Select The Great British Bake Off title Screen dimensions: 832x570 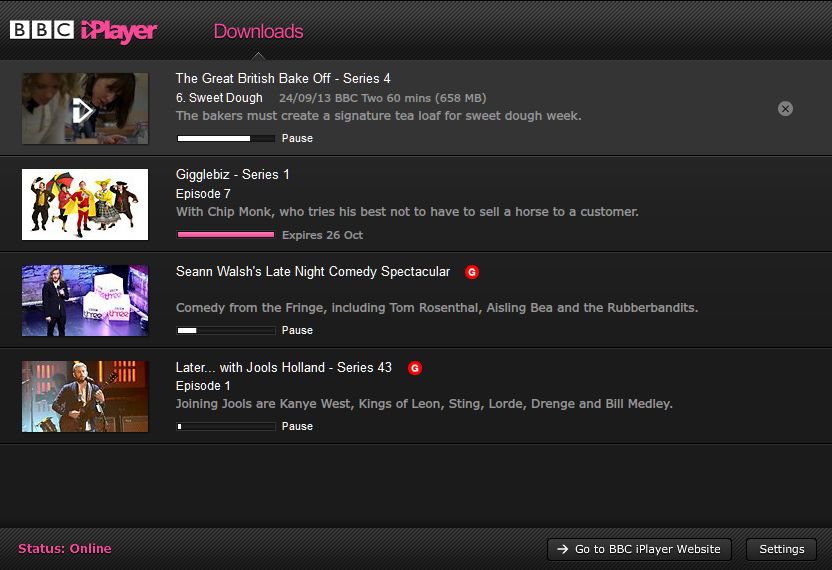(283, 78)
